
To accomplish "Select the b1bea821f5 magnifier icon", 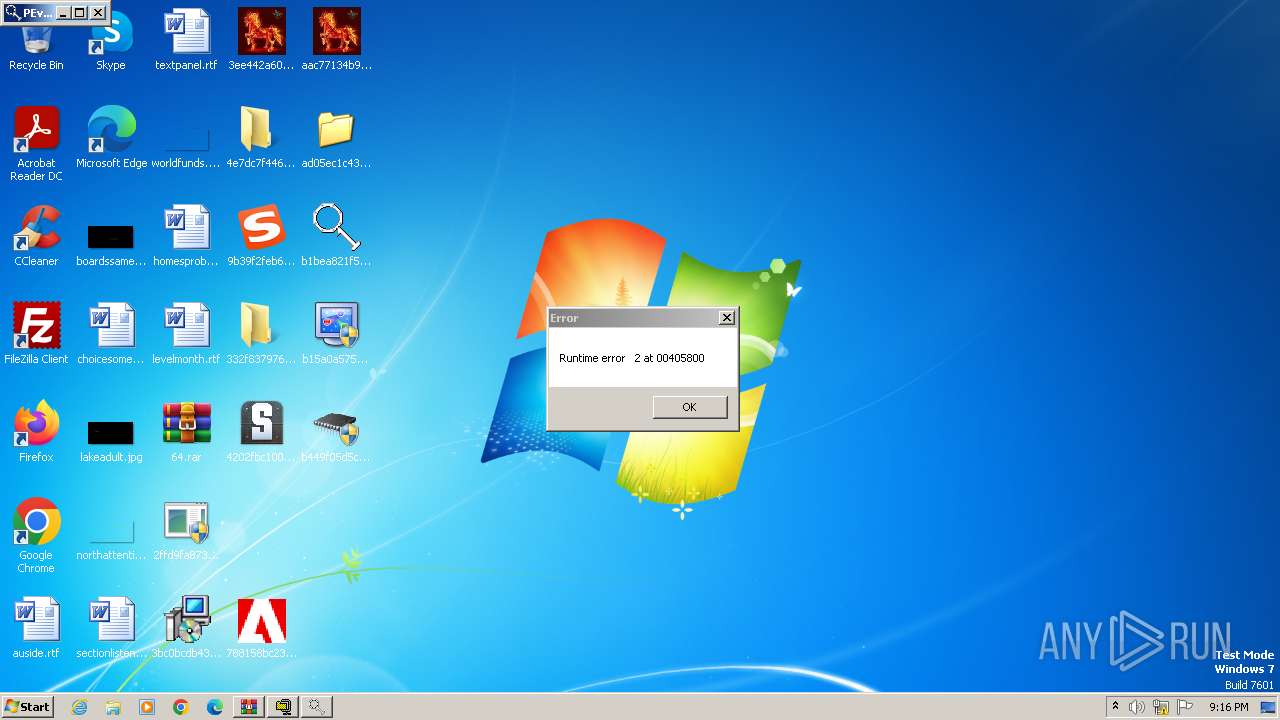I will [x=336, y=237].
